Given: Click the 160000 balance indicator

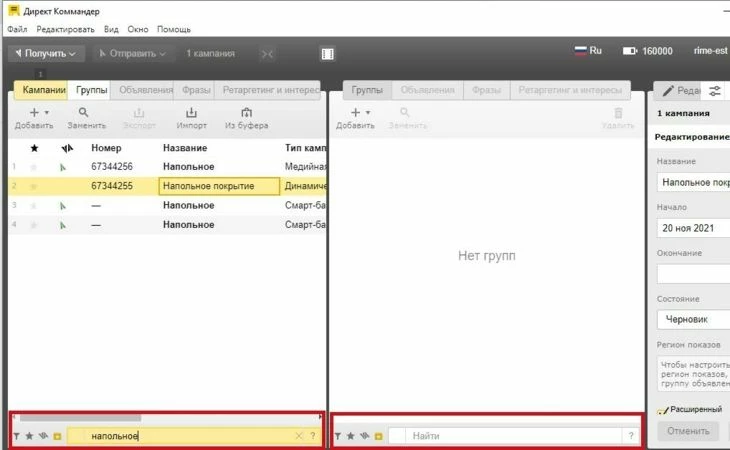Looking at the screenshot, I should click(648, 51).
